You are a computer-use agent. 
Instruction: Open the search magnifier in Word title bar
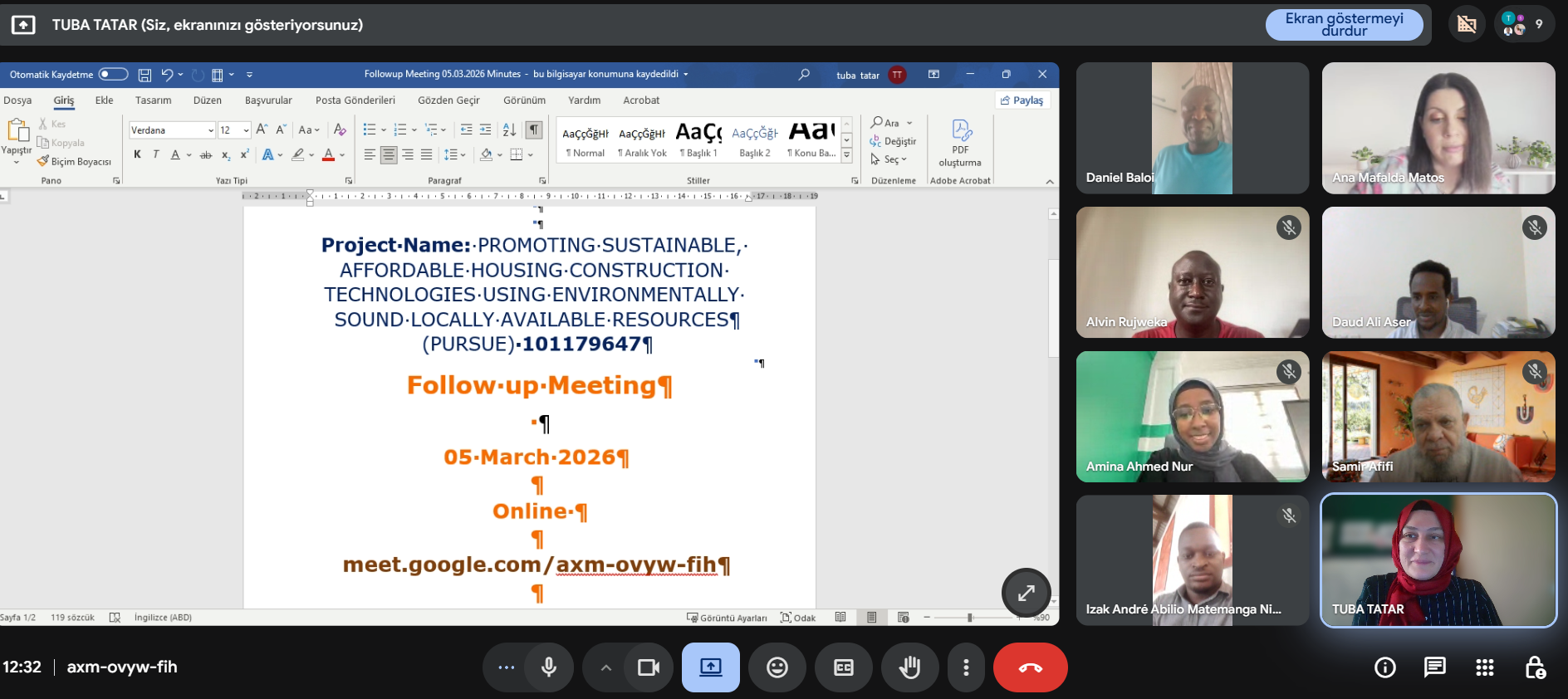pos(804,75)
